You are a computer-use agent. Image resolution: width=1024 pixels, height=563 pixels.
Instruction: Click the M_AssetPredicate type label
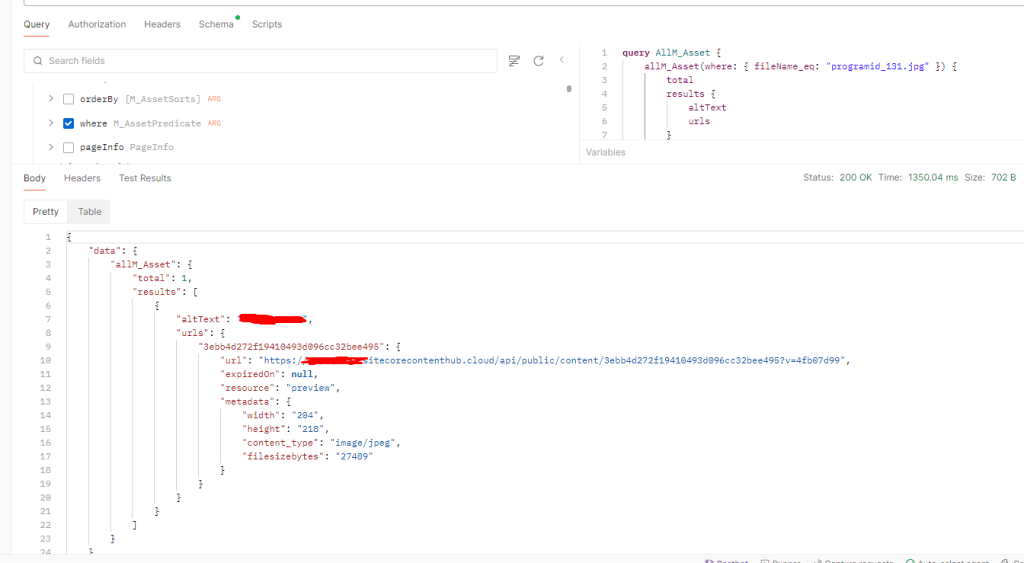tap(157, 123)
